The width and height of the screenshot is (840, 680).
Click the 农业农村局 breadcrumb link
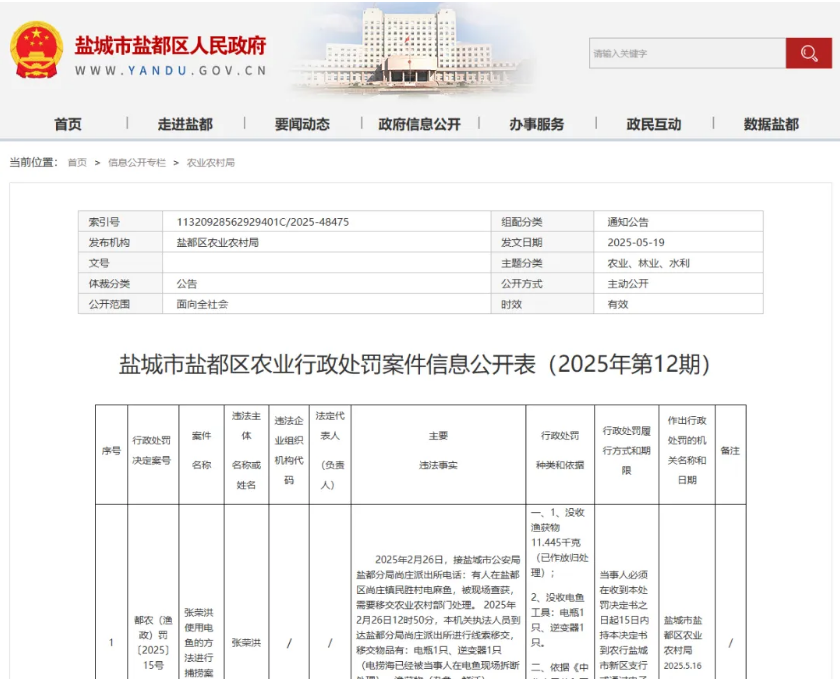[x=211, y=162]
